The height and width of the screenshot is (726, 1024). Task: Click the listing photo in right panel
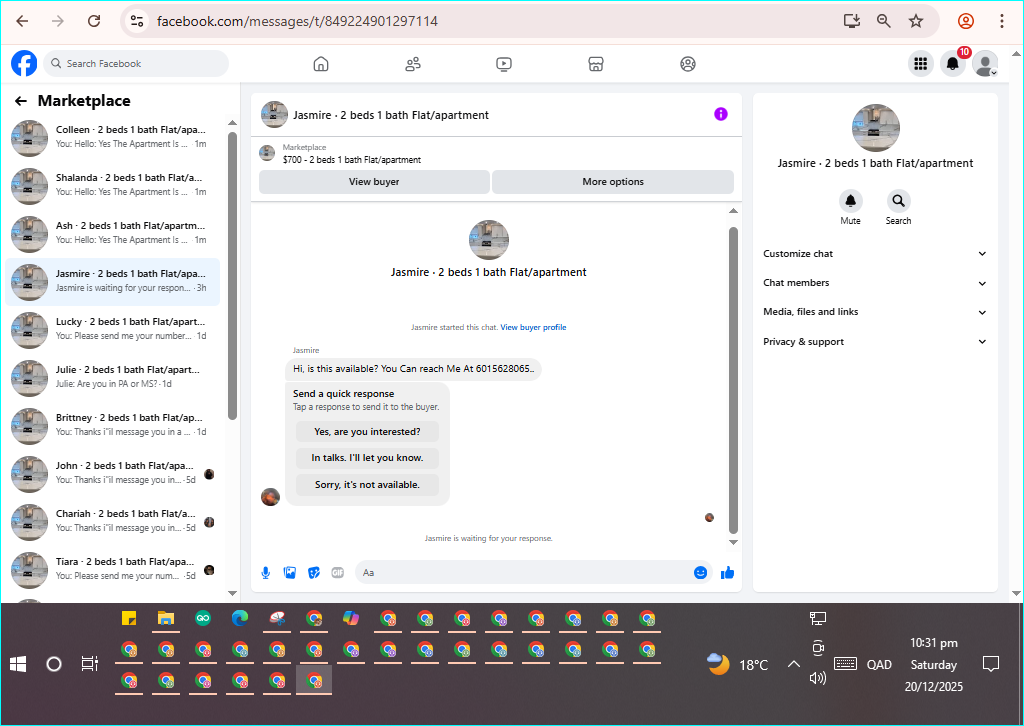(x=875, y=128)
